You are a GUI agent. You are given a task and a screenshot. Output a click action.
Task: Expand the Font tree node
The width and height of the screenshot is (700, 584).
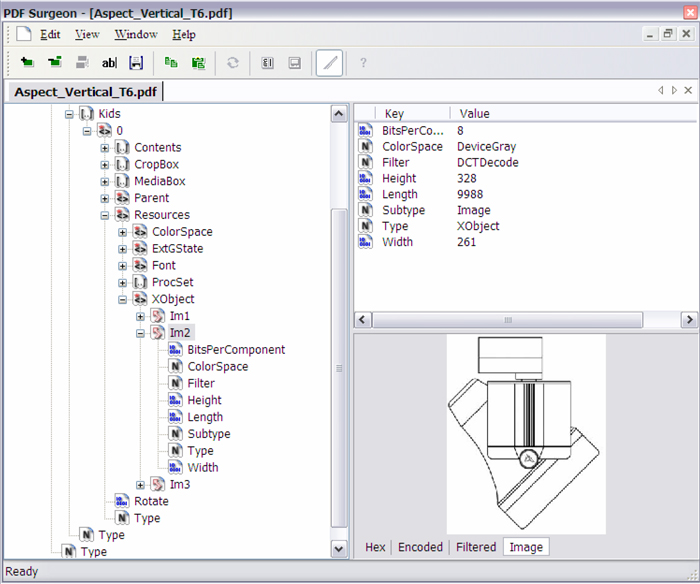tap(122, 266)
